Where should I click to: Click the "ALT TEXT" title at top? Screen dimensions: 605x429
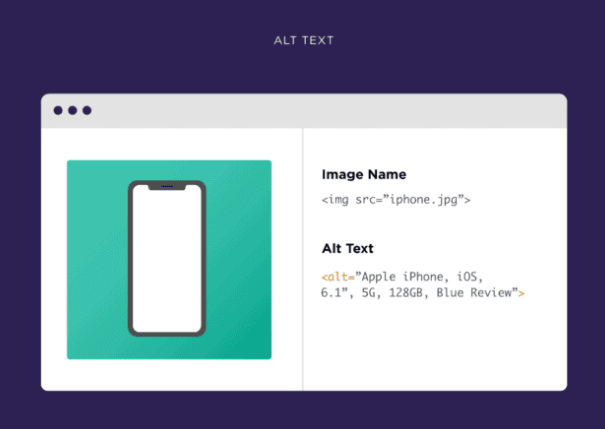point(304,40)
